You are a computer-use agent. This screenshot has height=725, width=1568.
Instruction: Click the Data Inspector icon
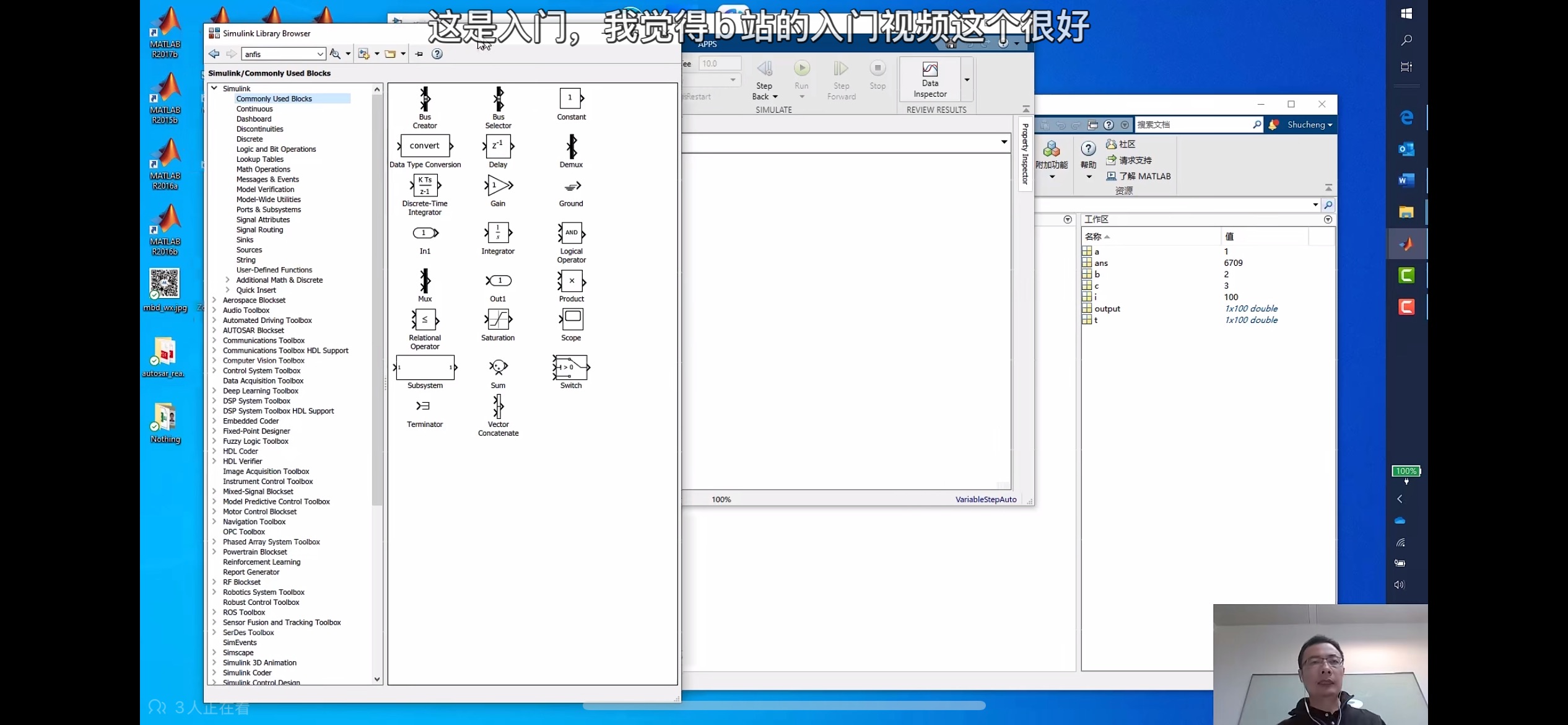pos(930,69)
